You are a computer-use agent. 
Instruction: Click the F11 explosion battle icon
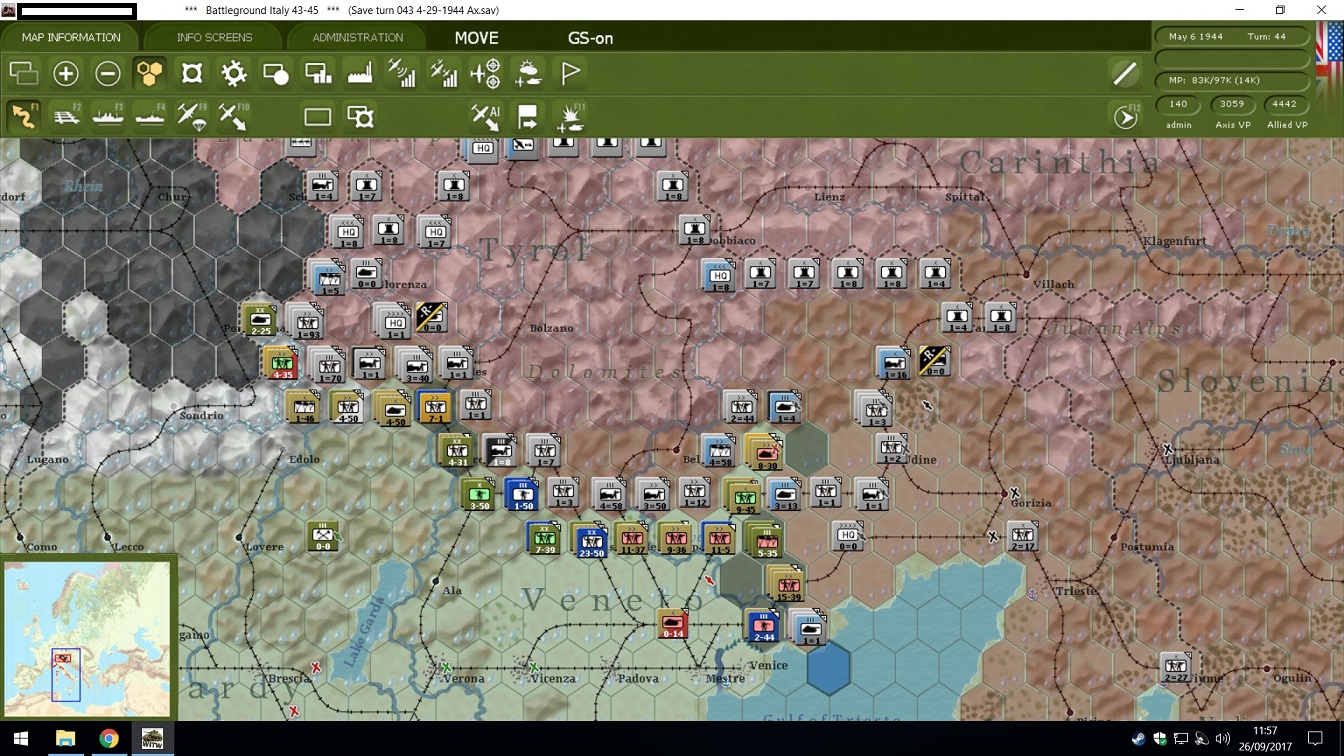pyautogui.click(x=570, y=117)
